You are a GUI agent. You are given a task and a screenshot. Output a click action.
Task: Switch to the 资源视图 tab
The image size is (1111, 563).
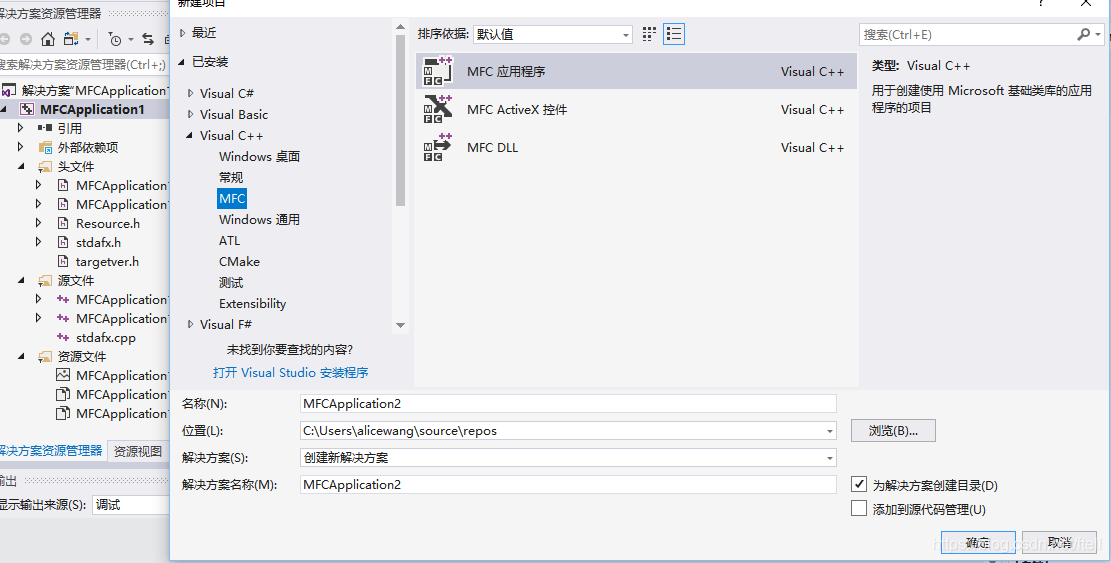pos(137,451)
